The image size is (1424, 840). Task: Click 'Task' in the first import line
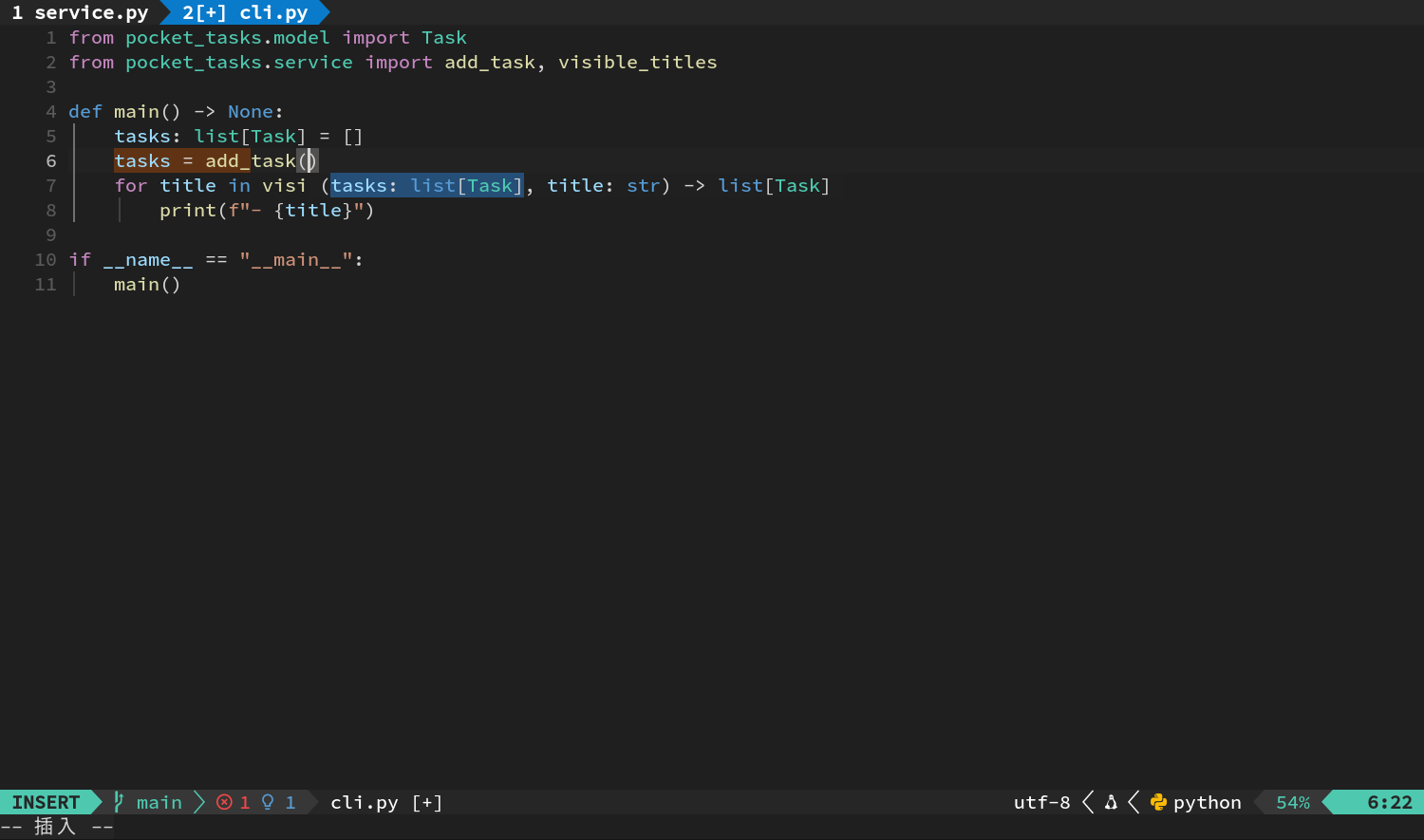click(x=444, y=38)
